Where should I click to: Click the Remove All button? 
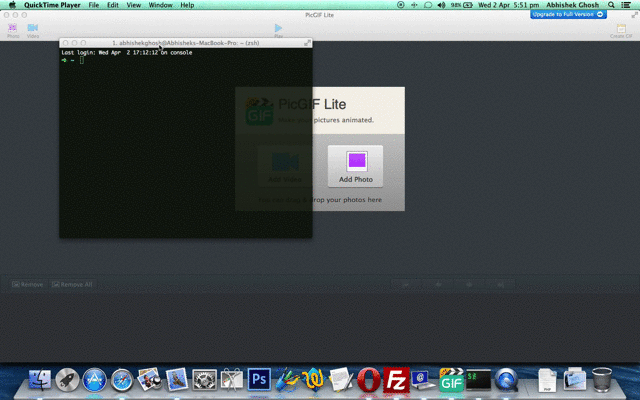click(72, 284)
